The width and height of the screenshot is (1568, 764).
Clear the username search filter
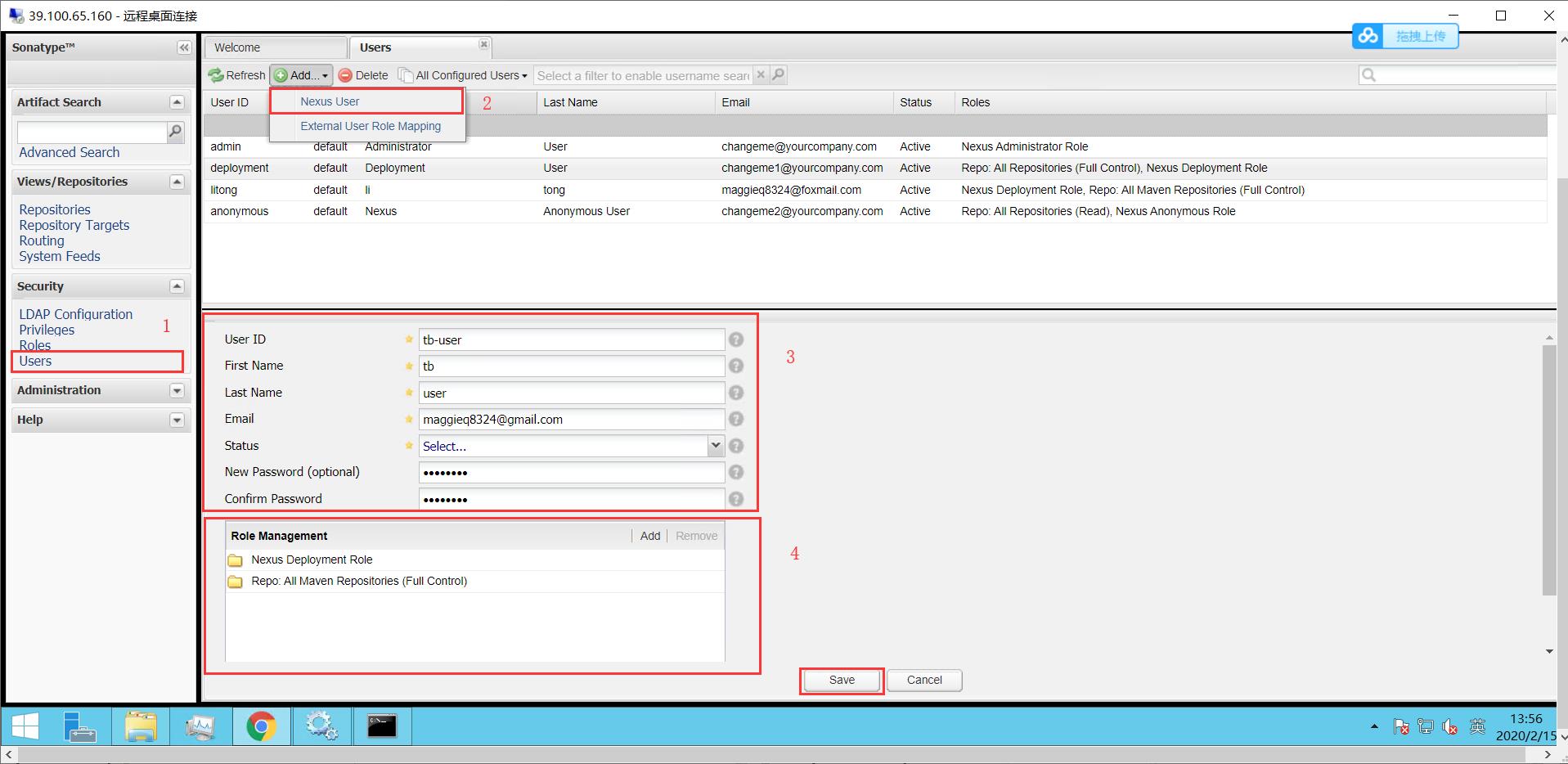761,74
